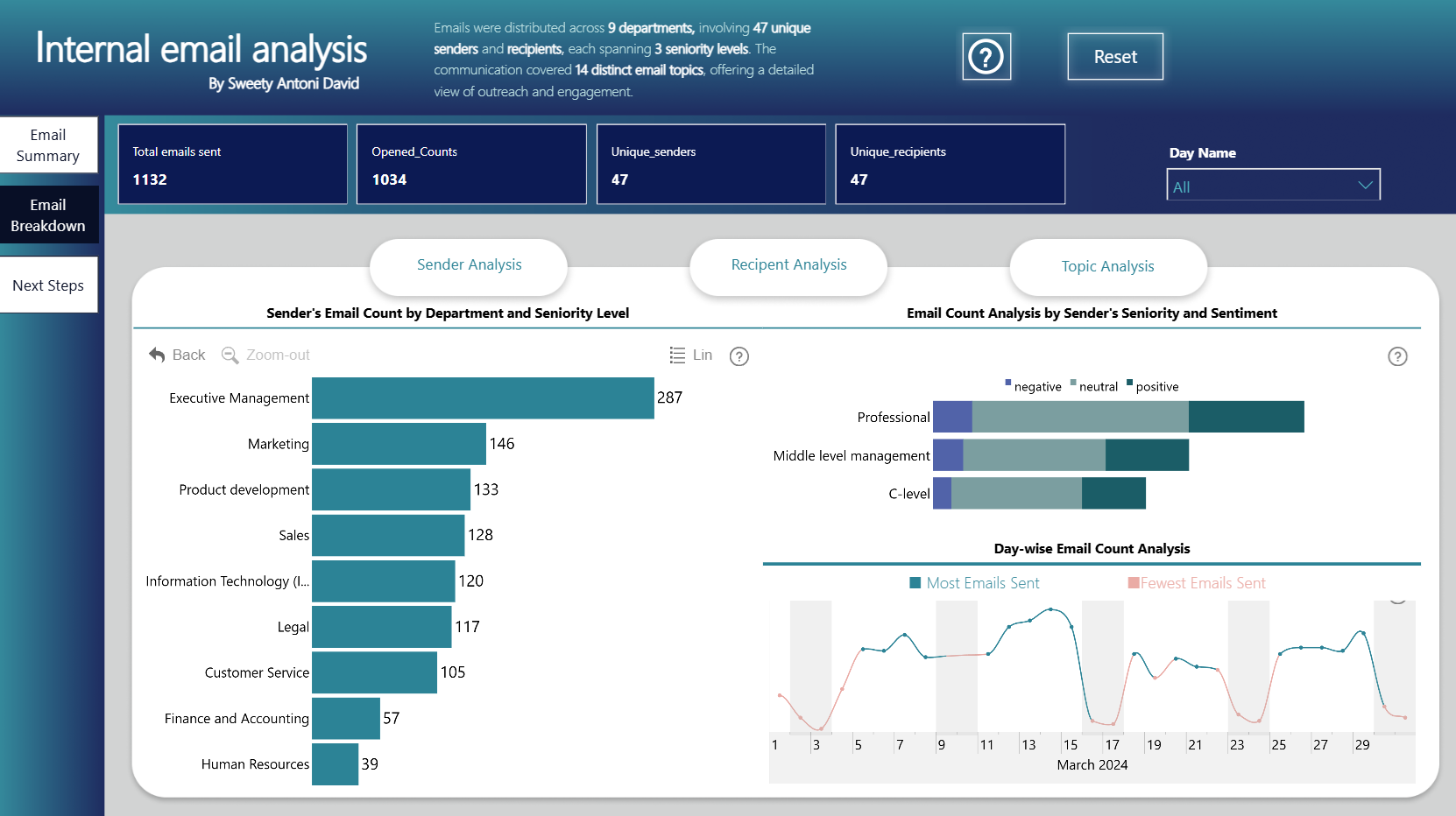Viewport: 1456px width, 816px height.
Task: Select the Sales bar
Action: click(388, 535)
